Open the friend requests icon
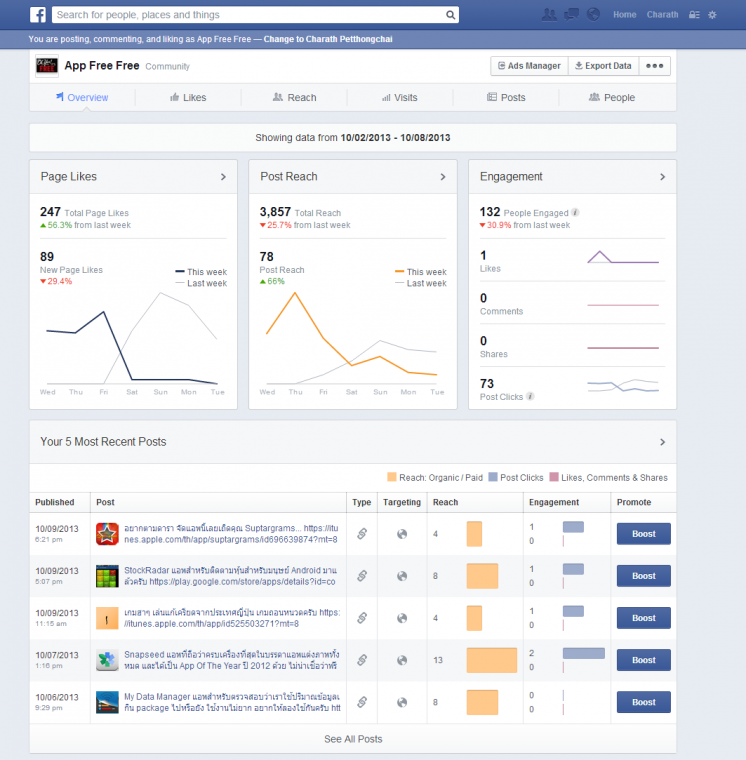This screenshot has width=746, height=760. pos(549,15)
